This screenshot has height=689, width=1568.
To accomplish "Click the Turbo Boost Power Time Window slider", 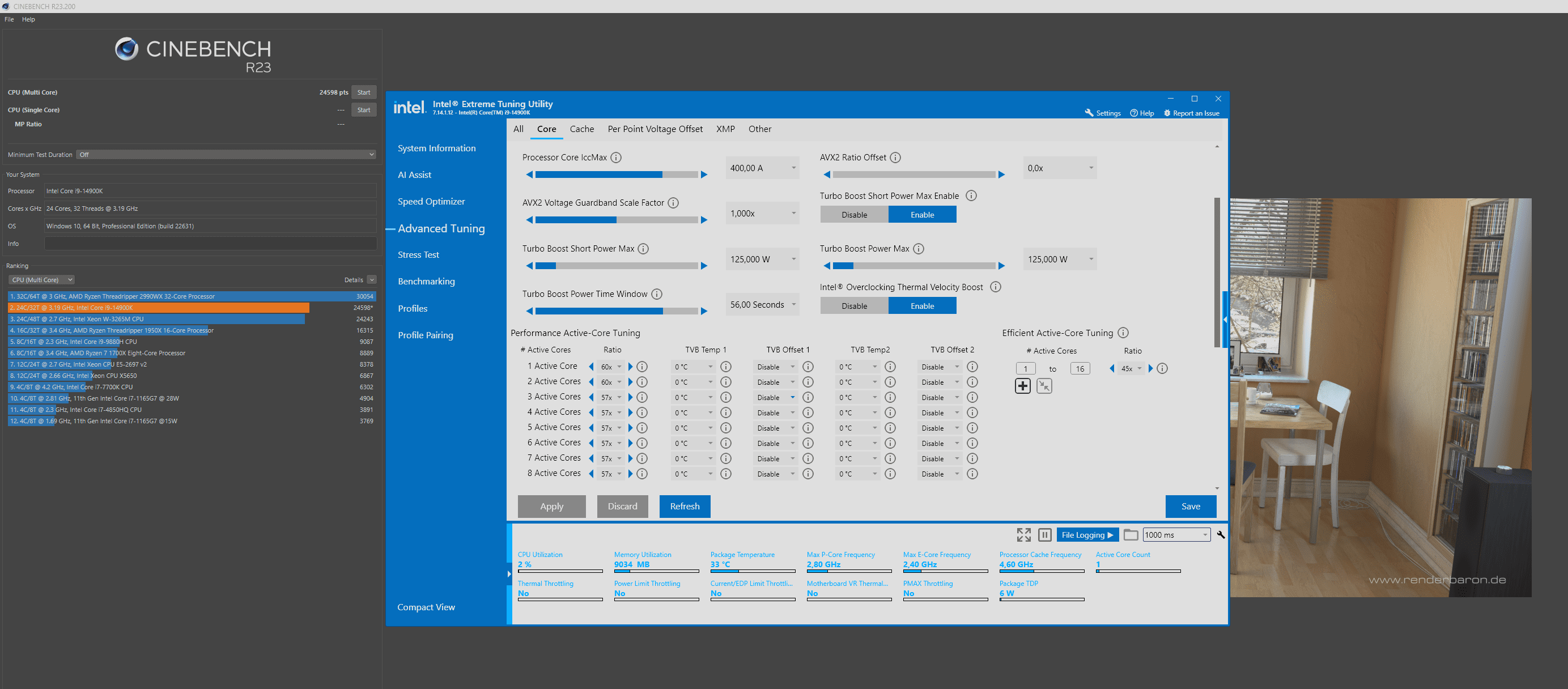I will [x=617, y=312].
